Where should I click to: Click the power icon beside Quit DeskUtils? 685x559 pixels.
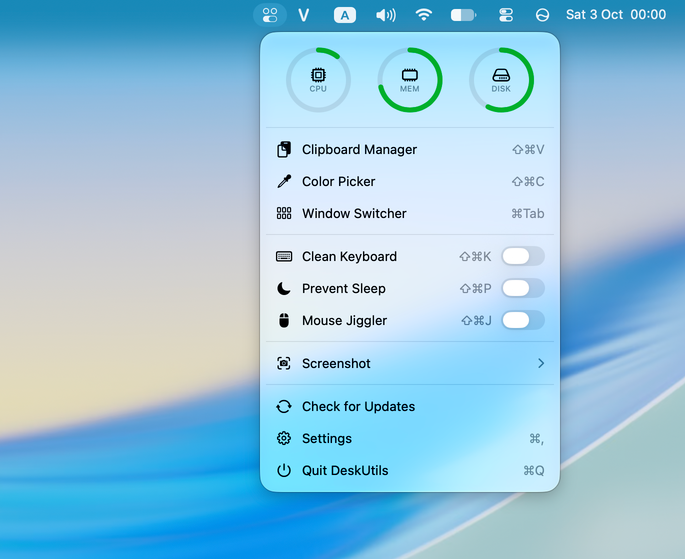[284, 470]
